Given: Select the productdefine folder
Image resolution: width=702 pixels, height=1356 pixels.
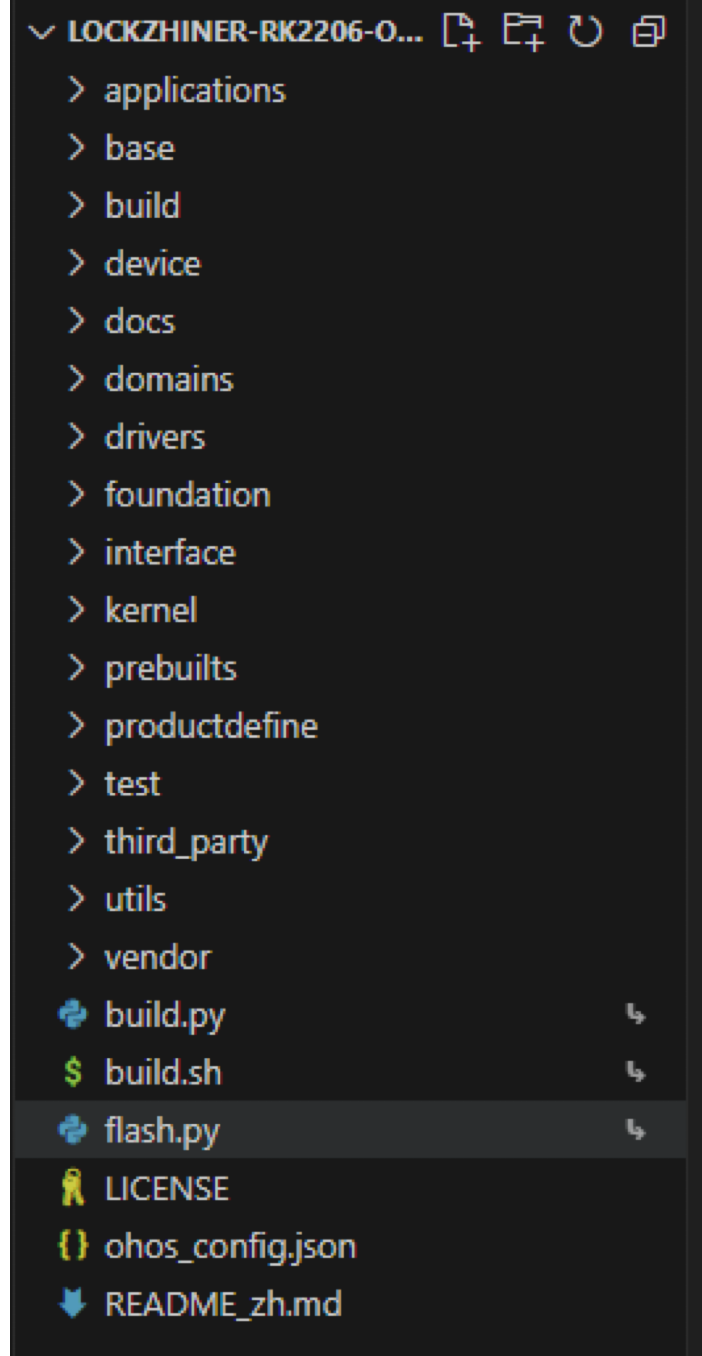Looking at the screenshot, I should pyautogui.click(x=210, y=727).
